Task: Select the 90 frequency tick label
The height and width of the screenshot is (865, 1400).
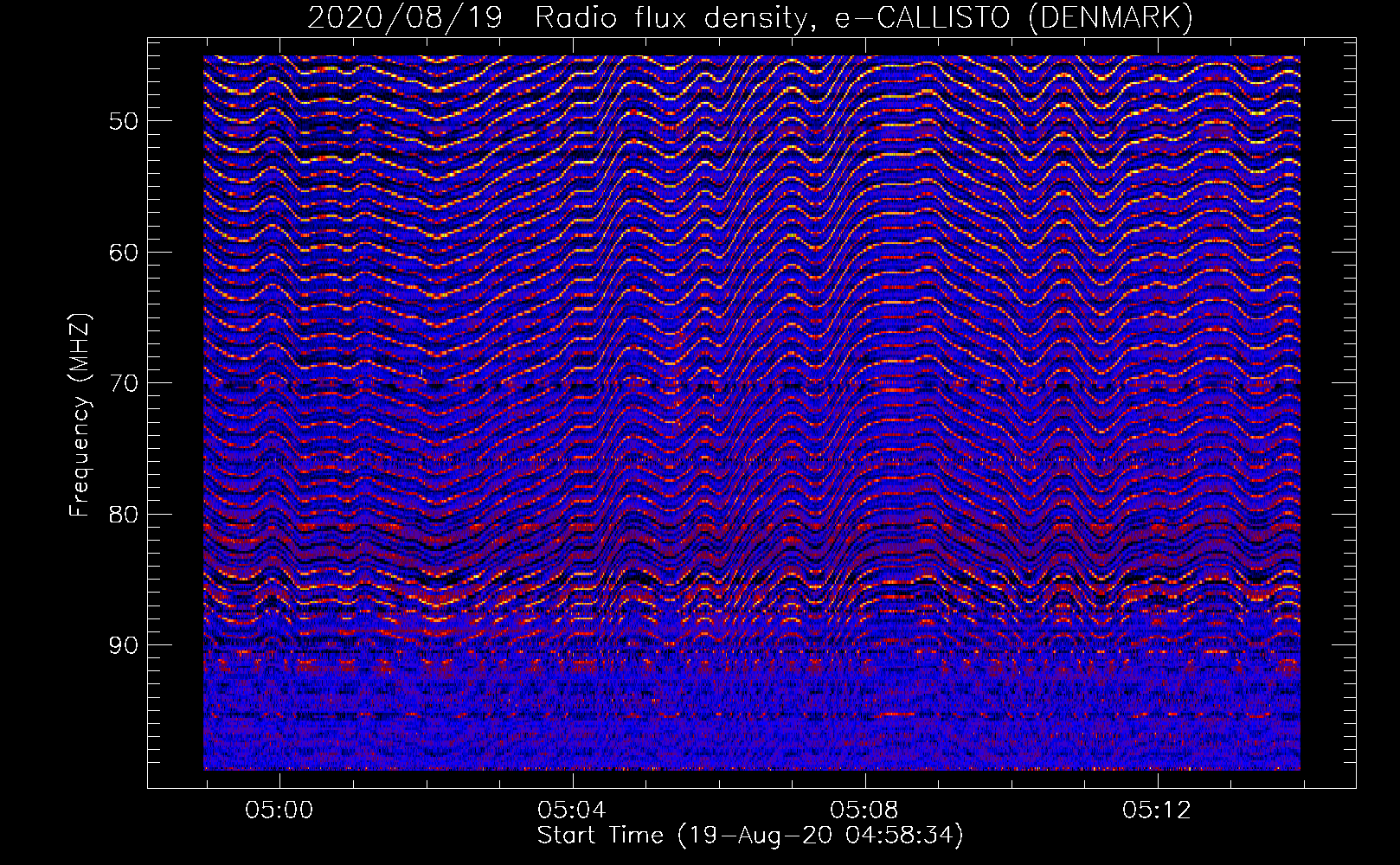Action: point(123,645)
